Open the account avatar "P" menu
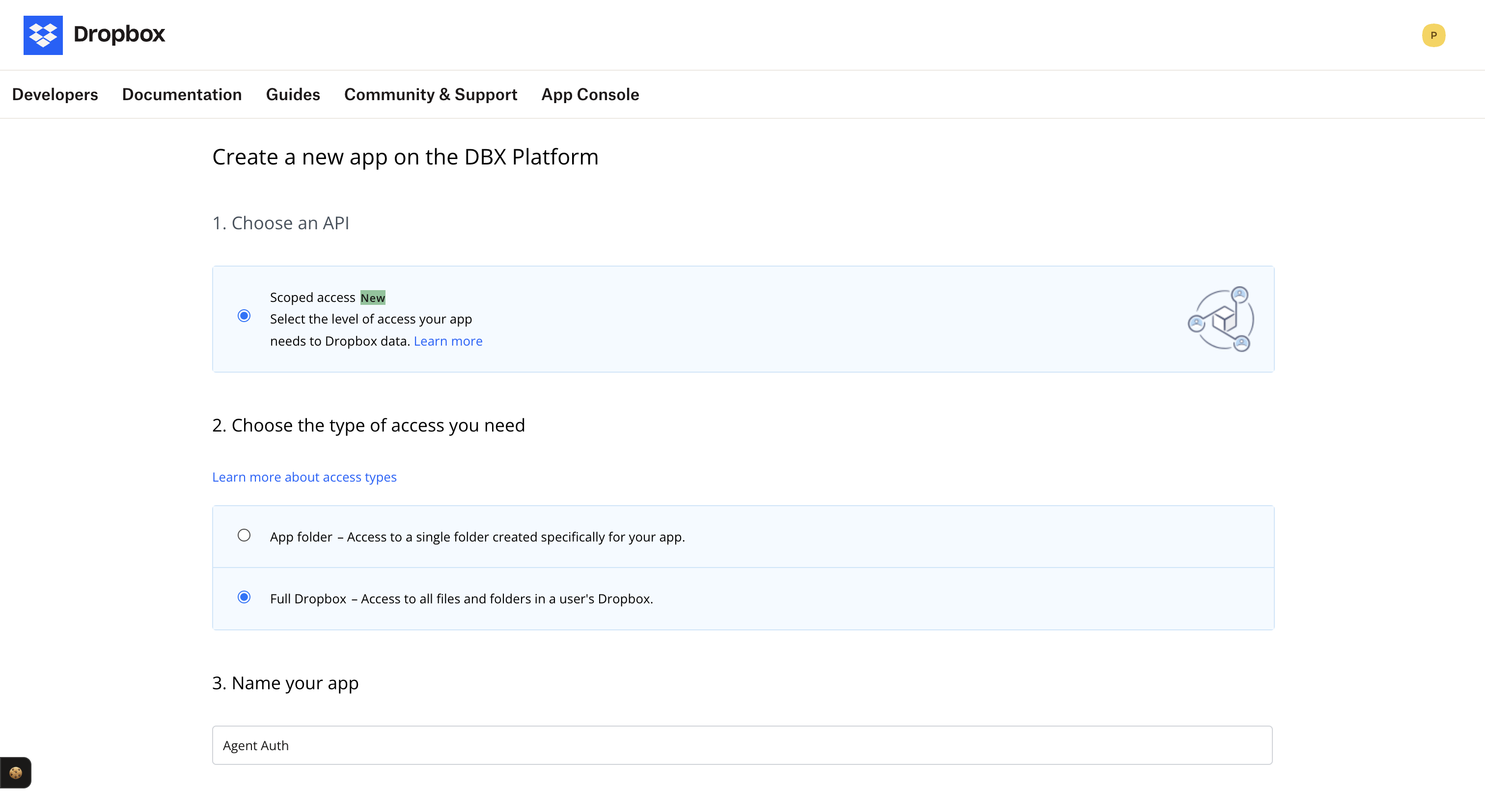 click(1433, 35)
